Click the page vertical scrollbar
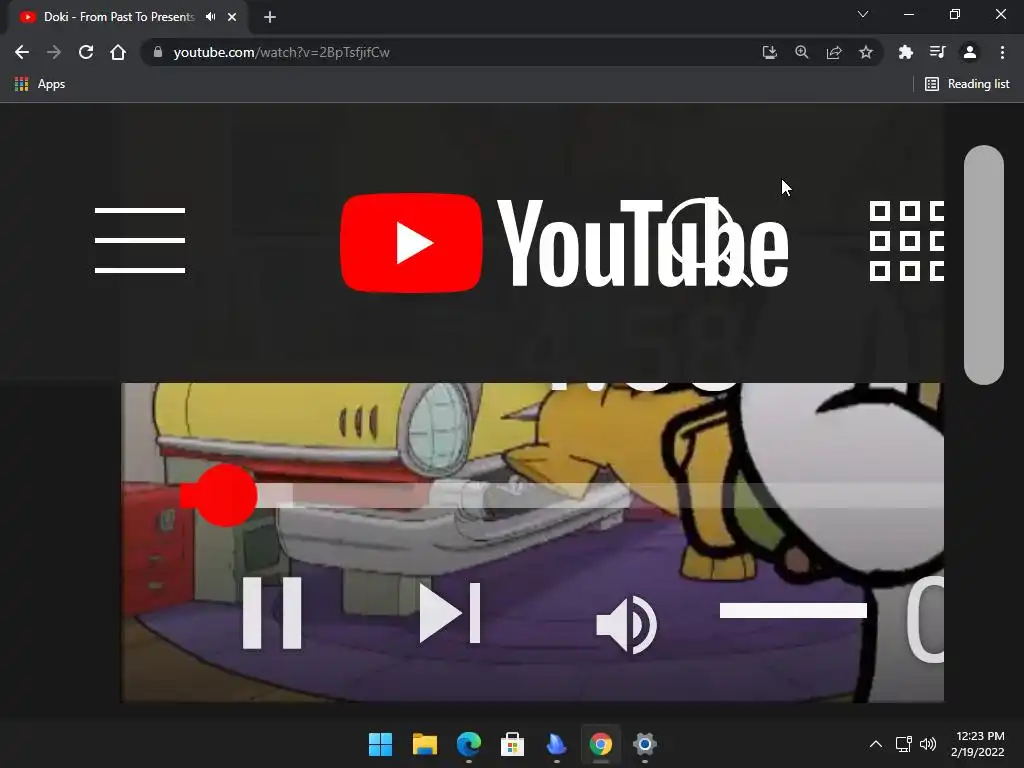Viewport: 1024px width, 768px height. [984, 264]
